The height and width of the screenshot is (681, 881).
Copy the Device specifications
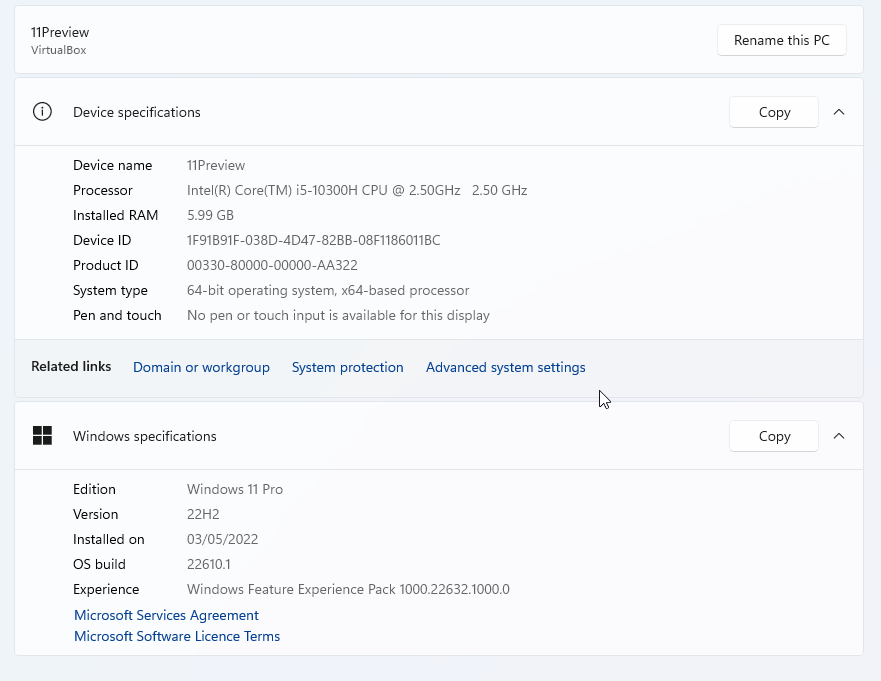(774, 112)
